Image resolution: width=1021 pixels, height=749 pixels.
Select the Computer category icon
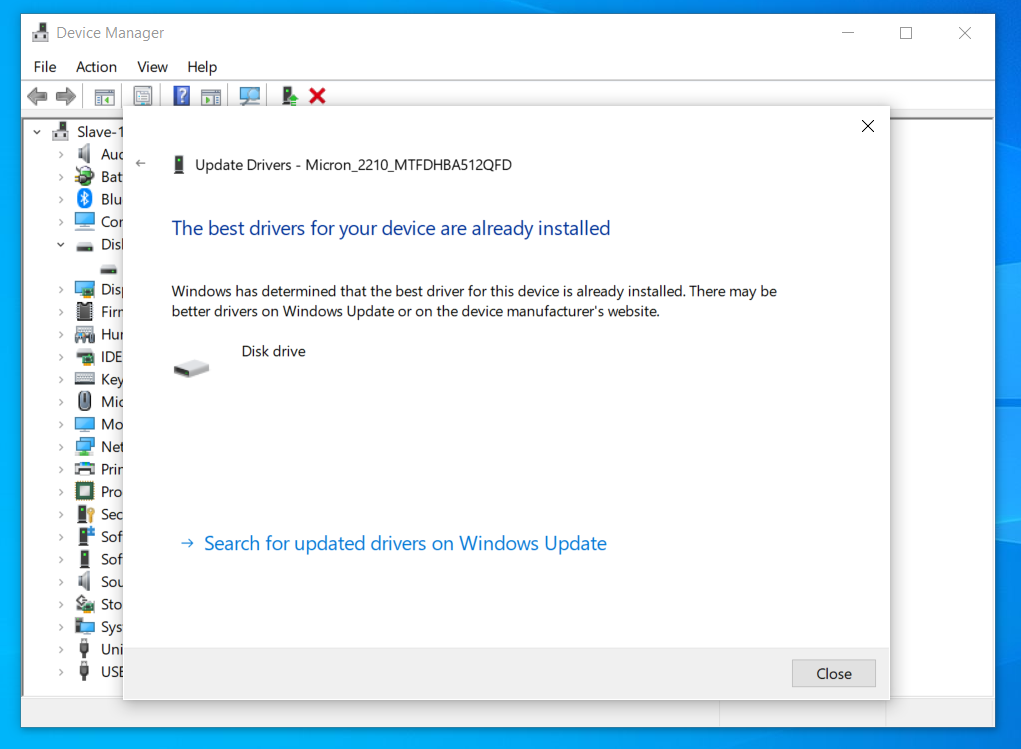[85, 221]
